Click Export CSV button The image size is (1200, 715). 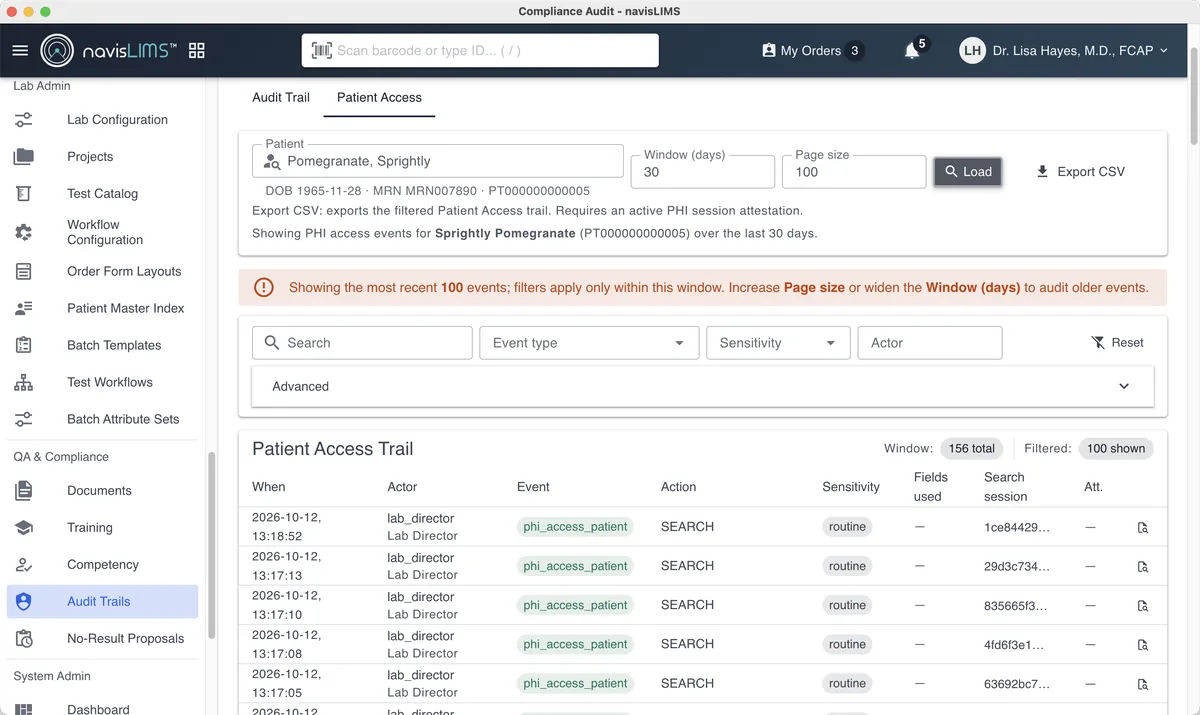pyautogui.click(x=1080, y=172)
